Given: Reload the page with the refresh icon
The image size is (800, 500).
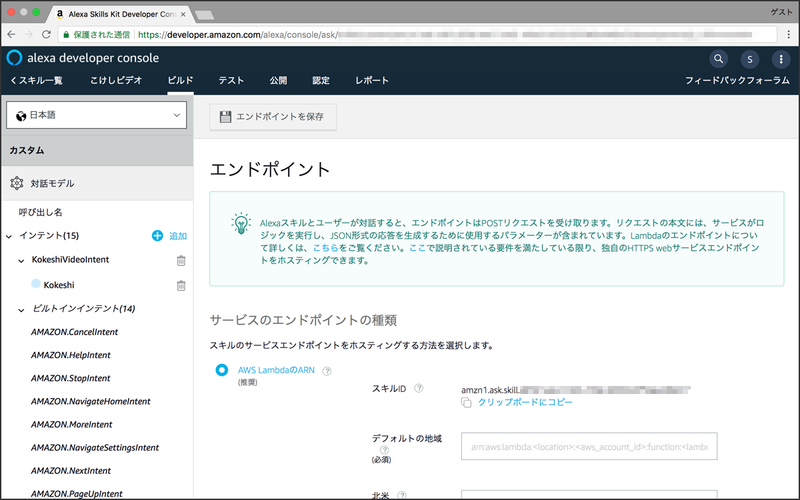Looking at the screenshot, I should [46, 34].
